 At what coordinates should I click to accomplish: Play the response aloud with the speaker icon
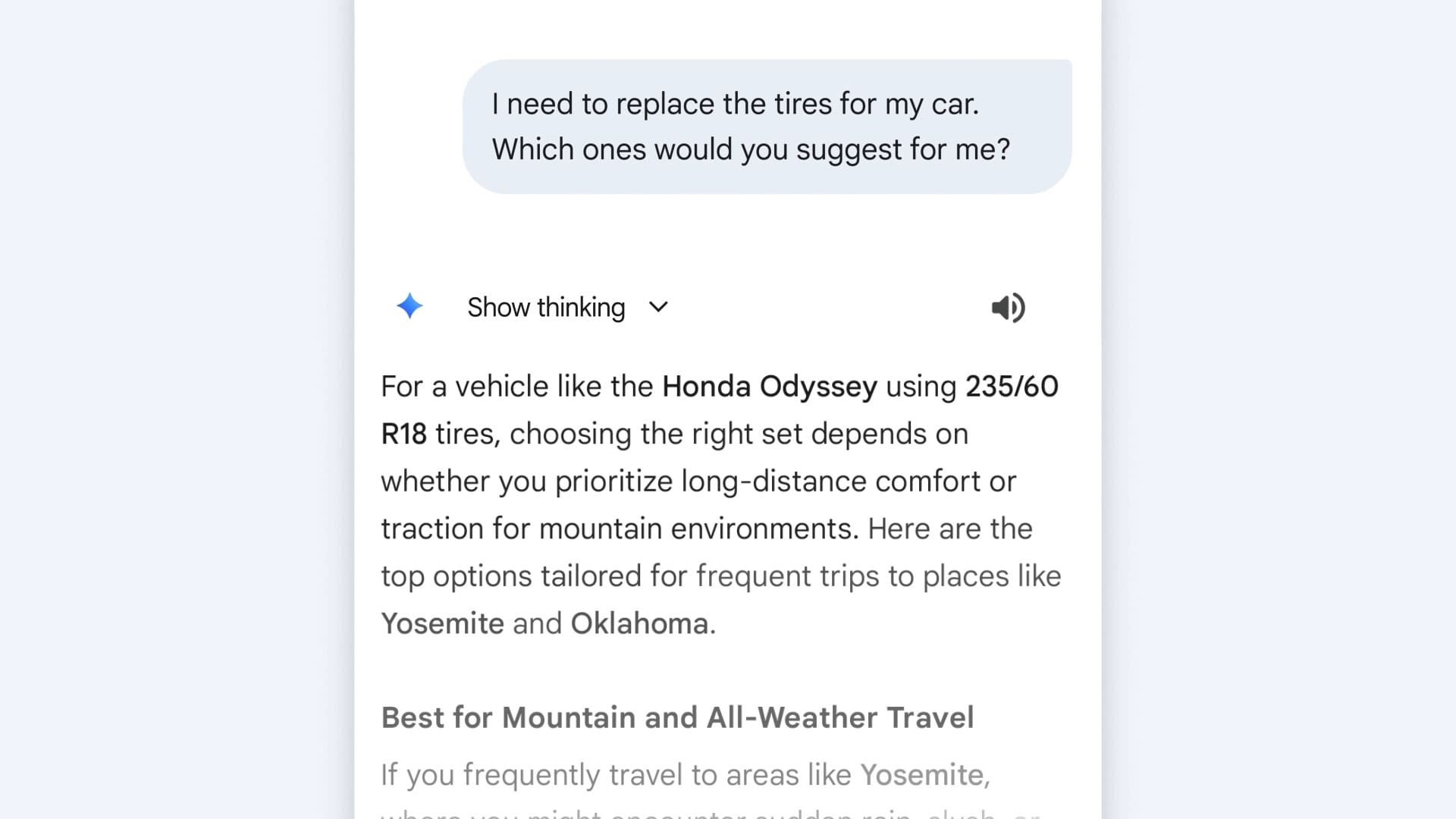[x=1008, y=308]
